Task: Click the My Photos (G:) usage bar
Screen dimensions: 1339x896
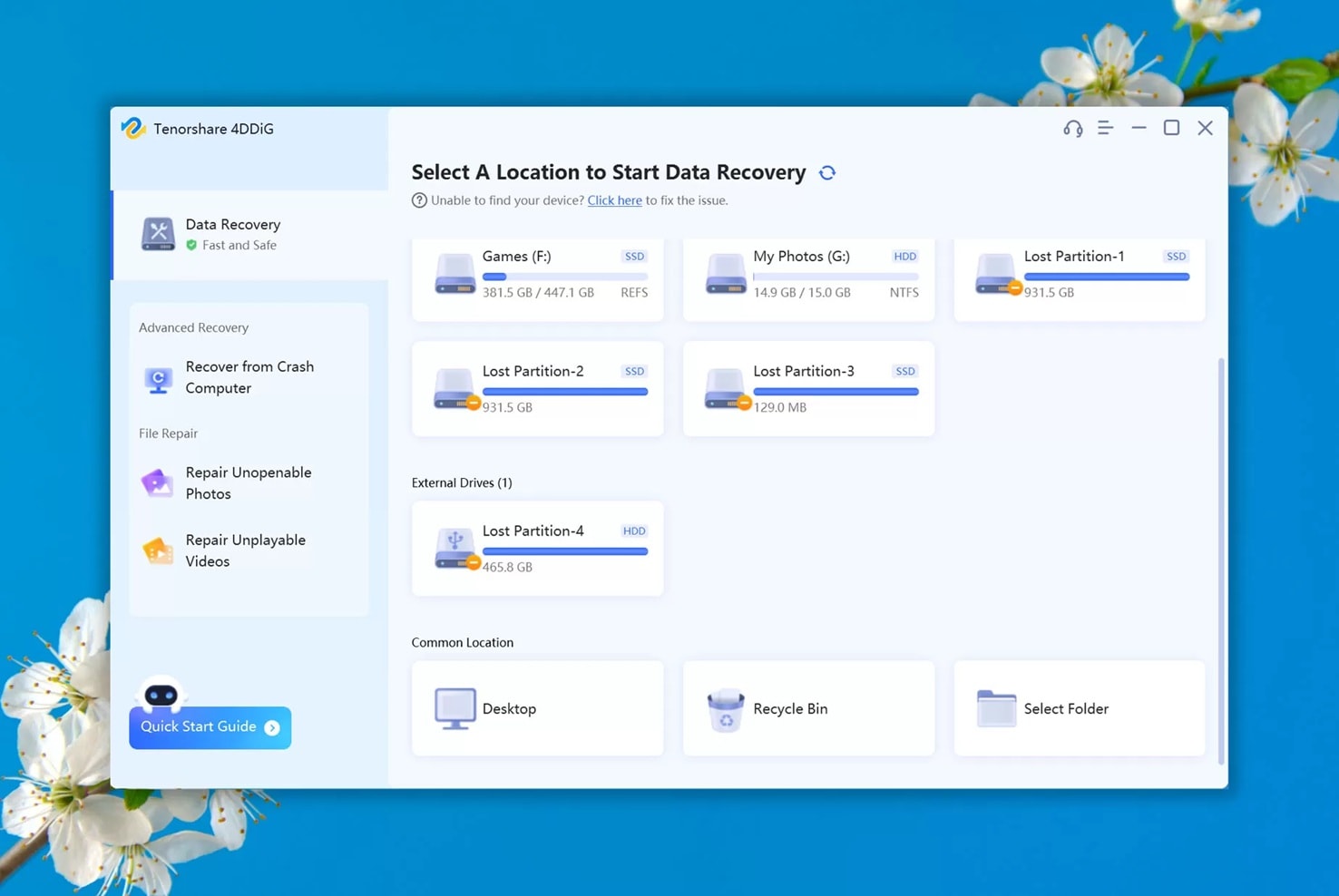Action: coord(836,277)
